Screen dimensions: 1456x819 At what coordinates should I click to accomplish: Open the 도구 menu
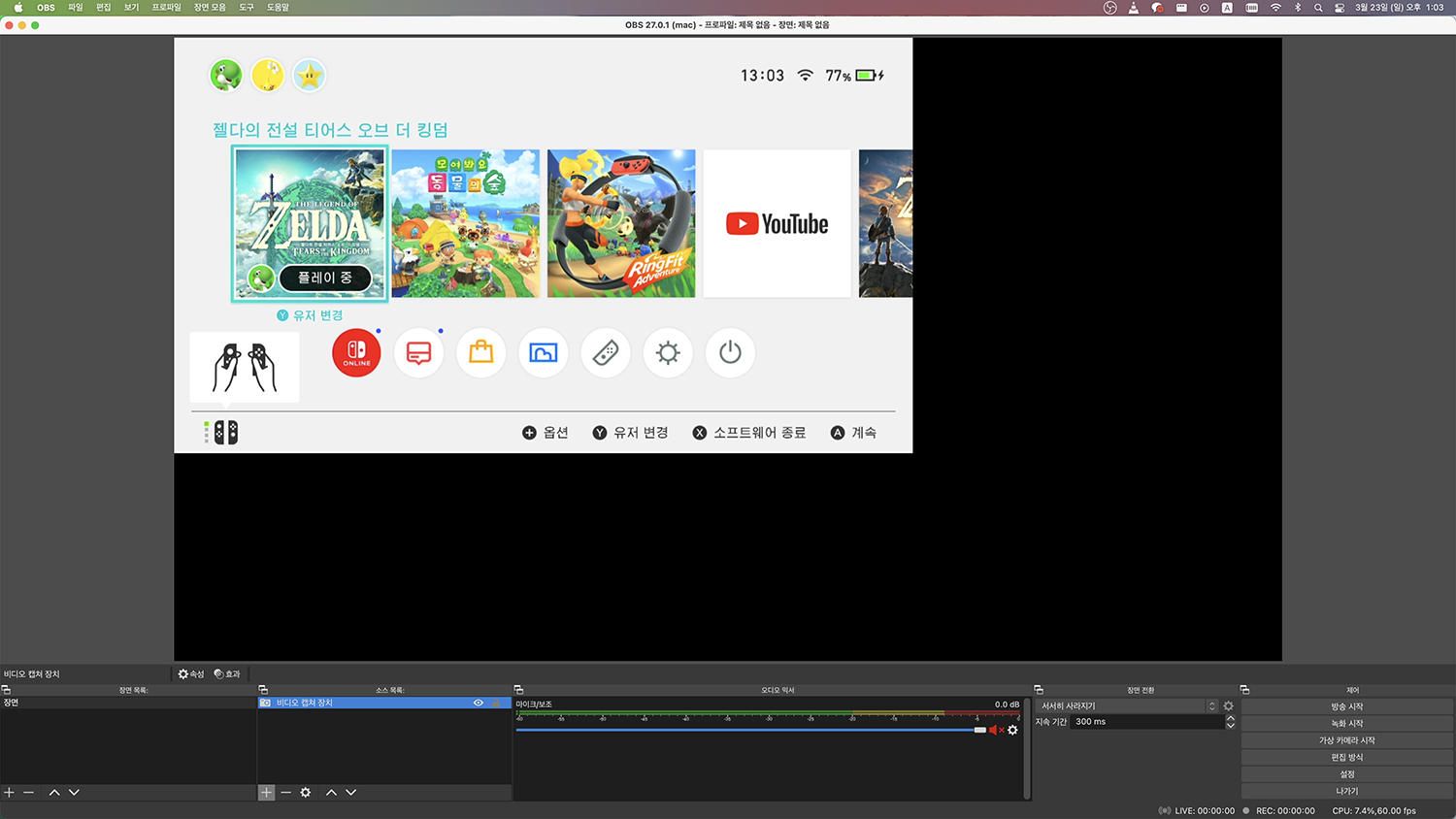[x=247, y=7]
